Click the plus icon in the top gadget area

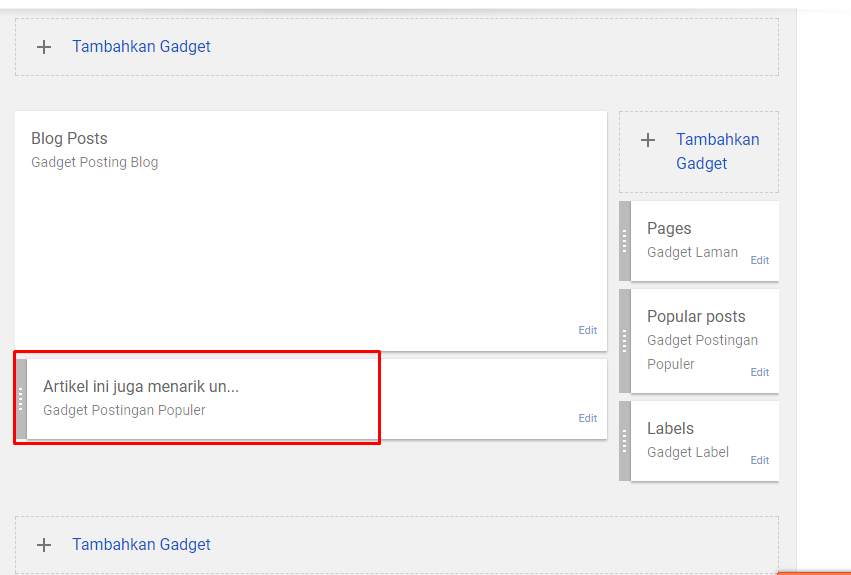pos(44,47)
